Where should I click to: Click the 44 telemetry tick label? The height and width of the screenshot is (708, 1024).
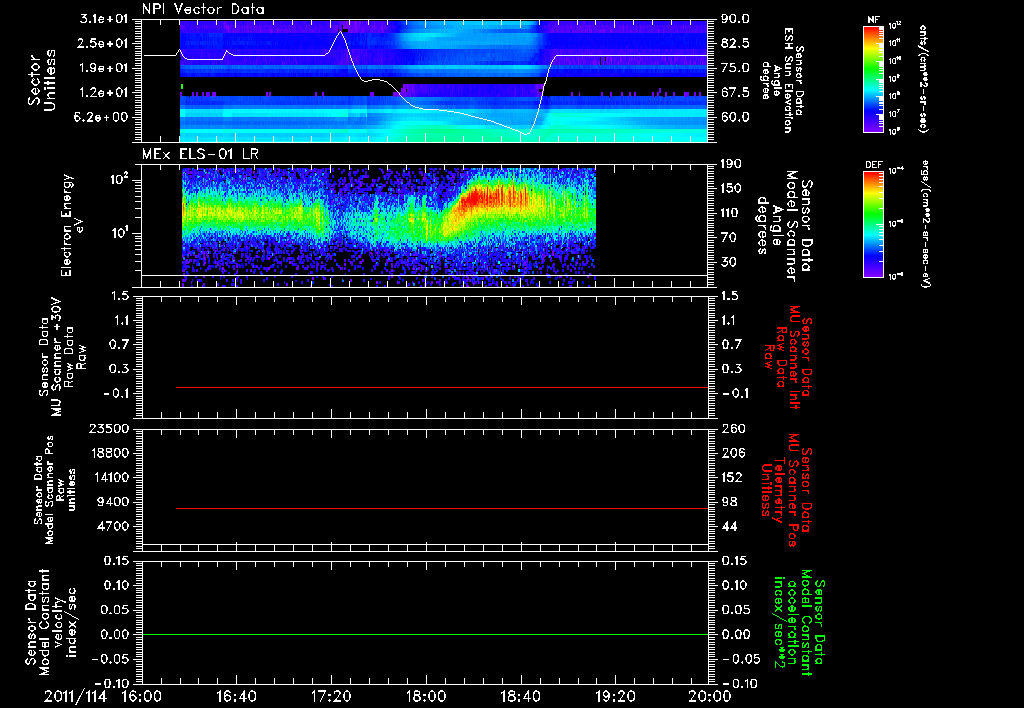[x=729, y=526]
